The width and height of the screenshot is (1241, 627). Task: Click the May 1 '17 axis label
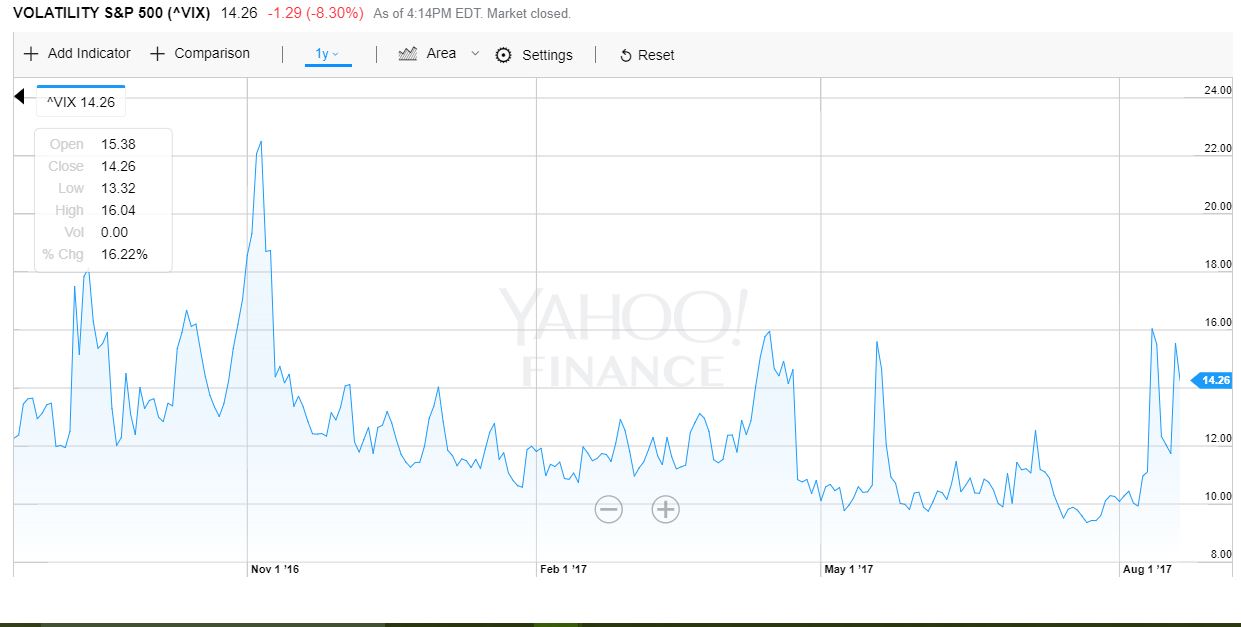(849, 569)
